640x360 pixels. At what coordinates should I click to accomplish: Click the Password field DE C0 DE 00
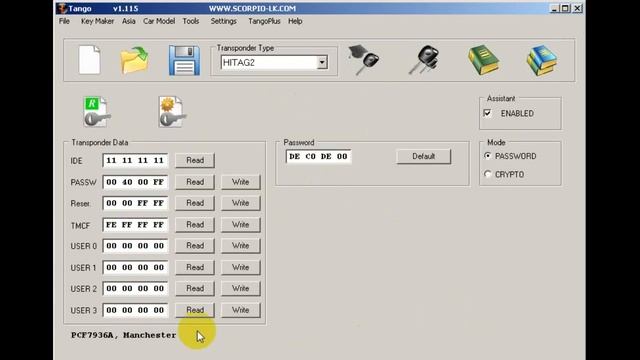click(318, 156)
